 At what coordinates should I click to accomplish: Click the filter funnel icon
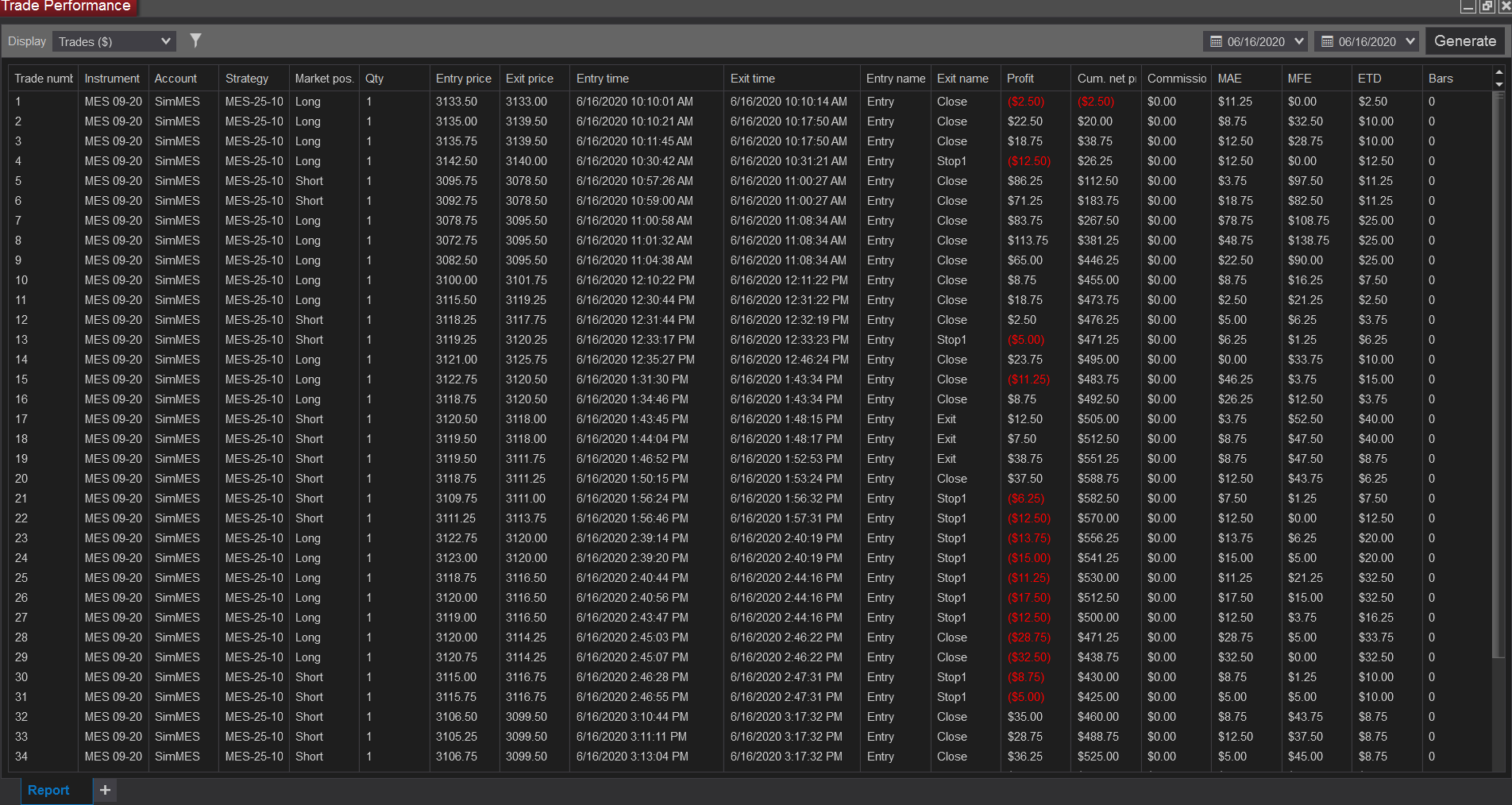pos(195,40)
